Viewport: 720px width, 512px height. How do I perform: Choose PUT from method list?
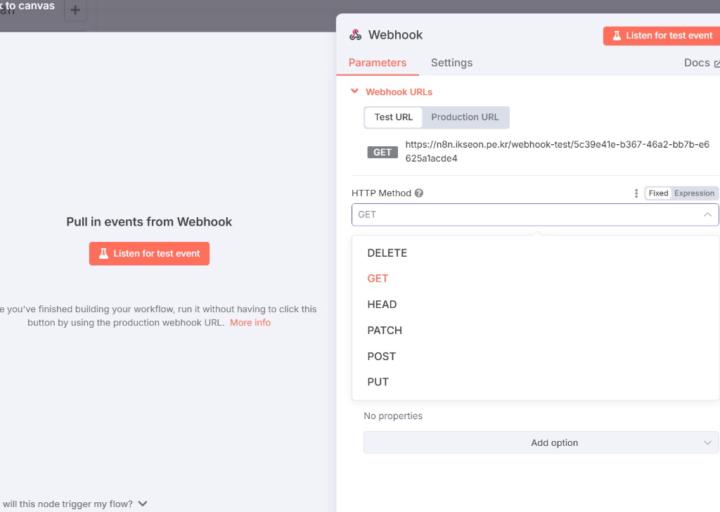[535, 382]
